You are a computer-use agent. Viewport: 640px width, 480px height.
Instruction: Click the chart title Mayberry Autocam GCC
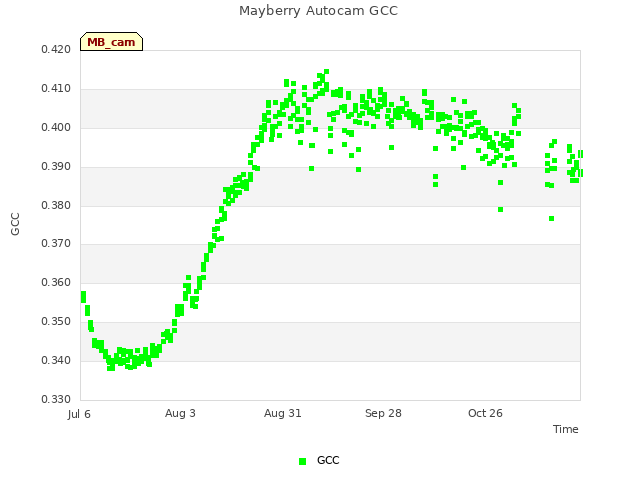tap(318, 11)
